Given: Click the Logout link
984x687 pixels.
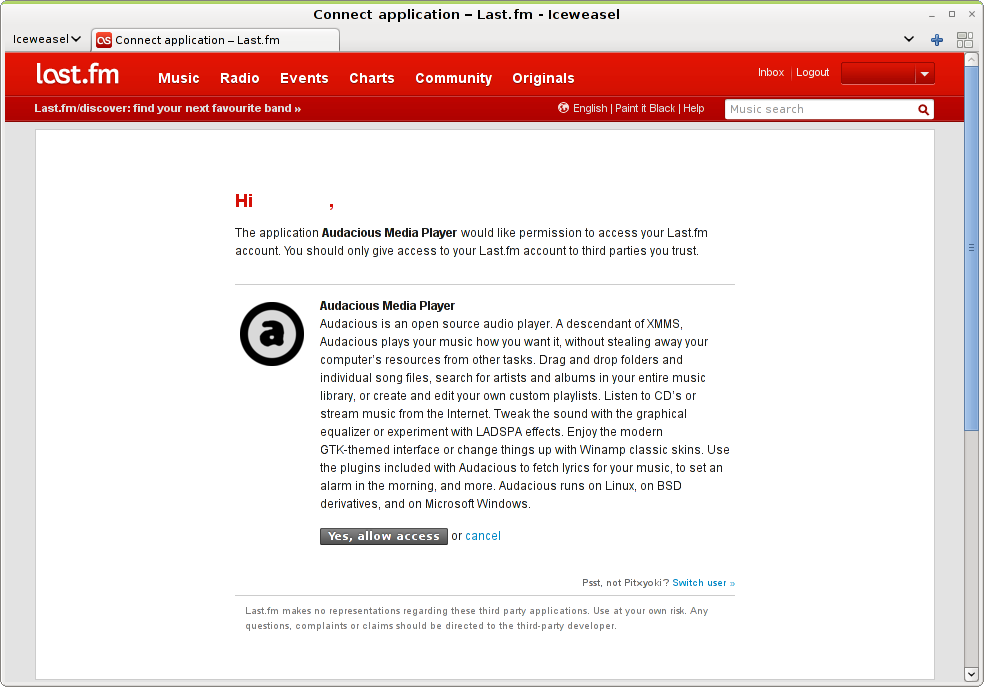Looking at the screenshot, I should pyautogui.click(x=813, y=72).
